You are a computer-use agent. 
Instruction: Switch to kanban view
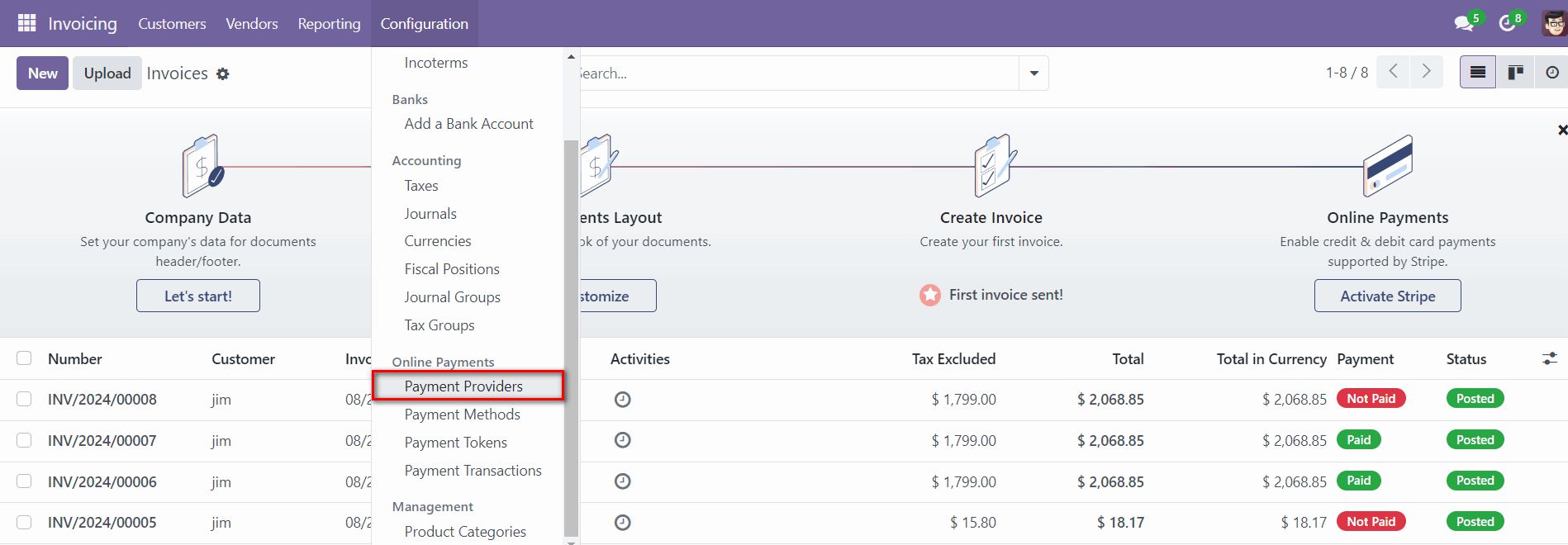coord(1515,73)
